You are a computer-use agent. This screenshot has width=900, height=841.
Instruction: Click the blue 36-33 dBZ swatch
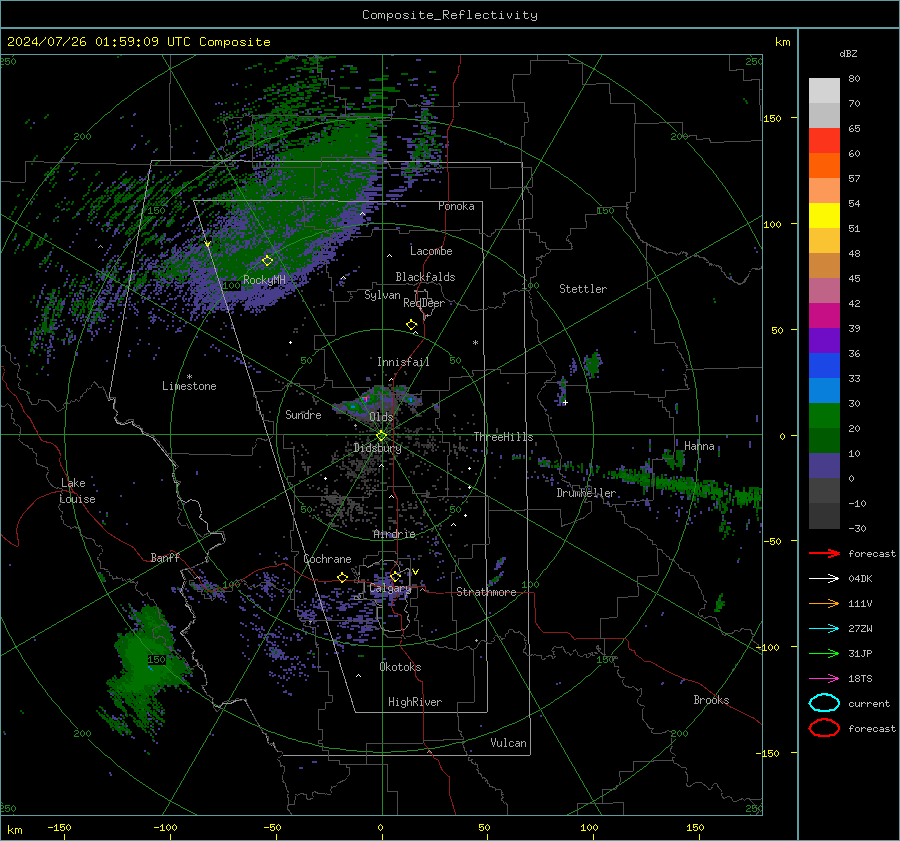pyautogui.click(x=824, y=366)
